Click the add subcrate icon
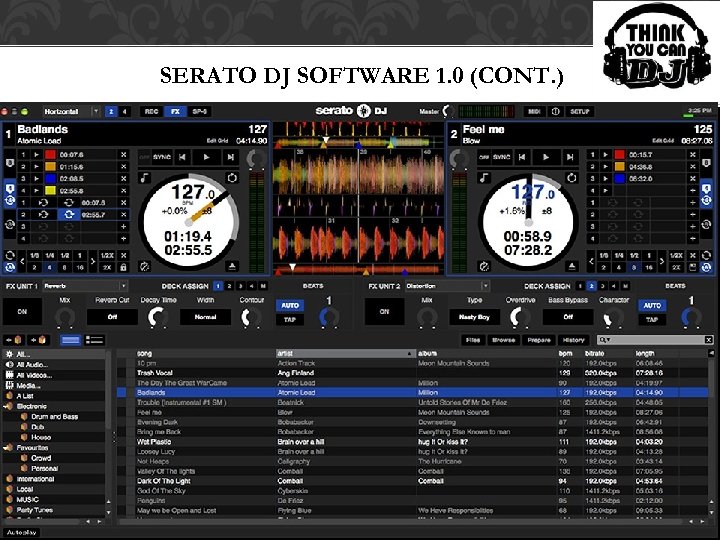 point(38,340)
